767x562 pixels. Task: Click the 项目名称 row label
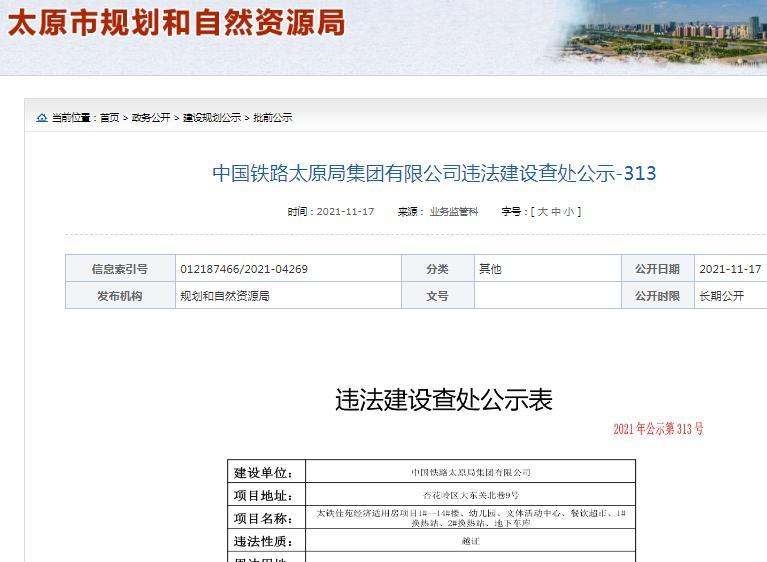pos(267,517)
